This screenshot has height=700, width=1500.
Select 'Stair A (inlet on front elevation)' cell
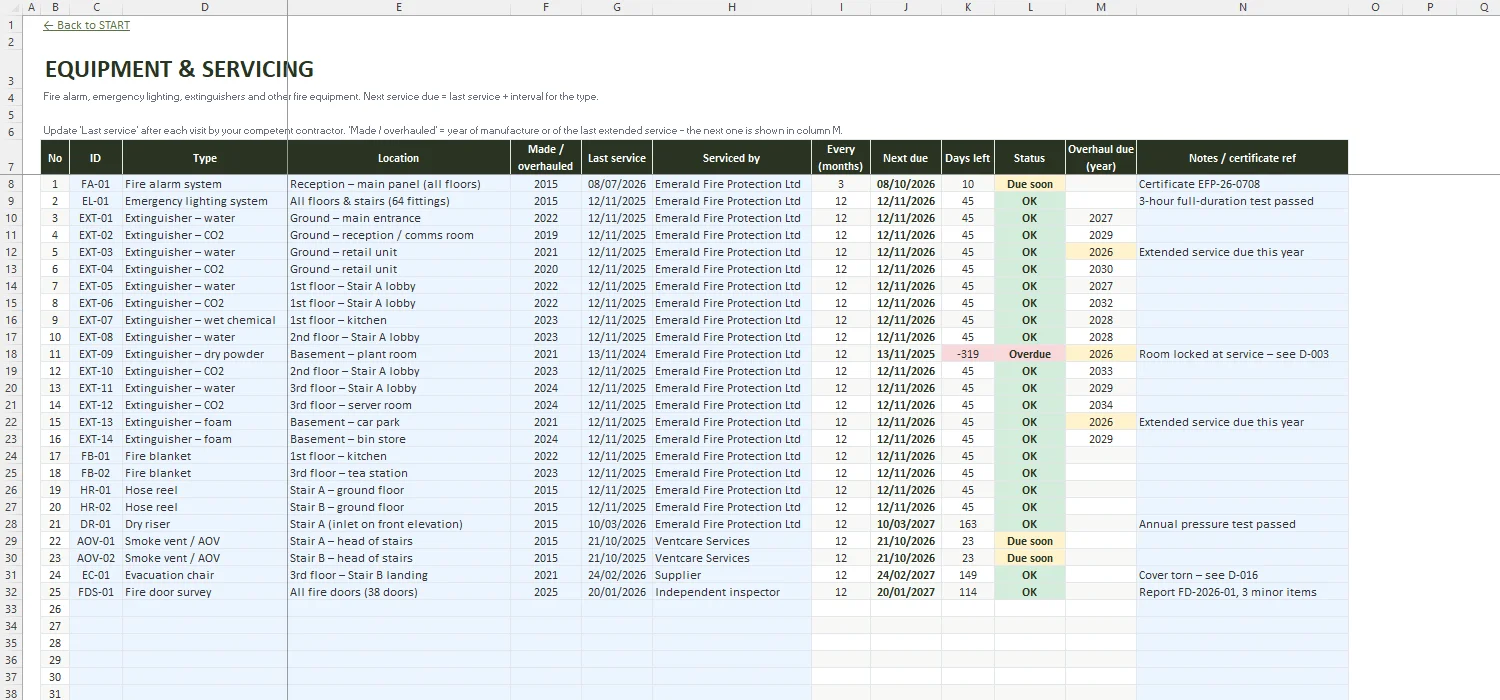tap(399, 524)
